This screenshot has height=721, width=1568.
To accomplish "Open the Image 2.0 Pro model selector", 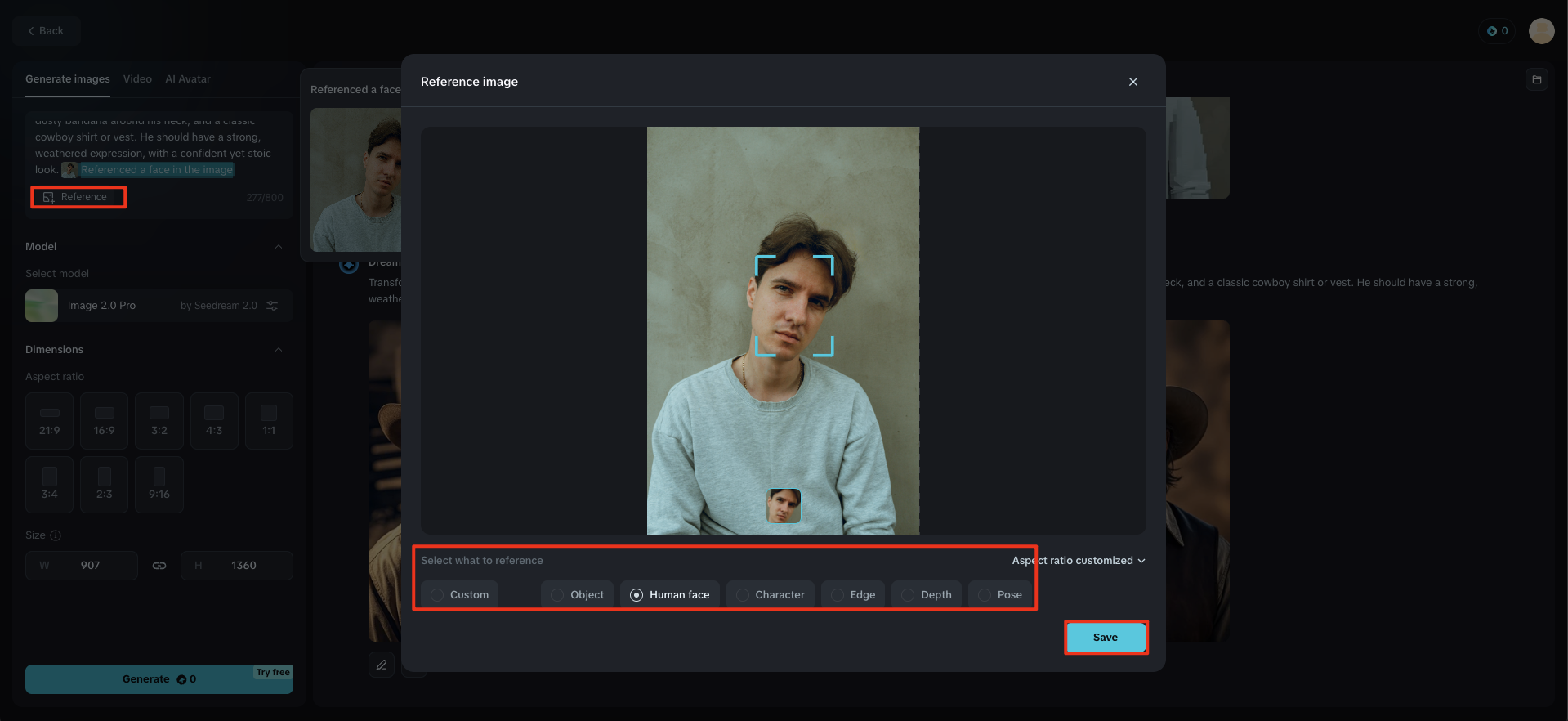I will point(159,306).
